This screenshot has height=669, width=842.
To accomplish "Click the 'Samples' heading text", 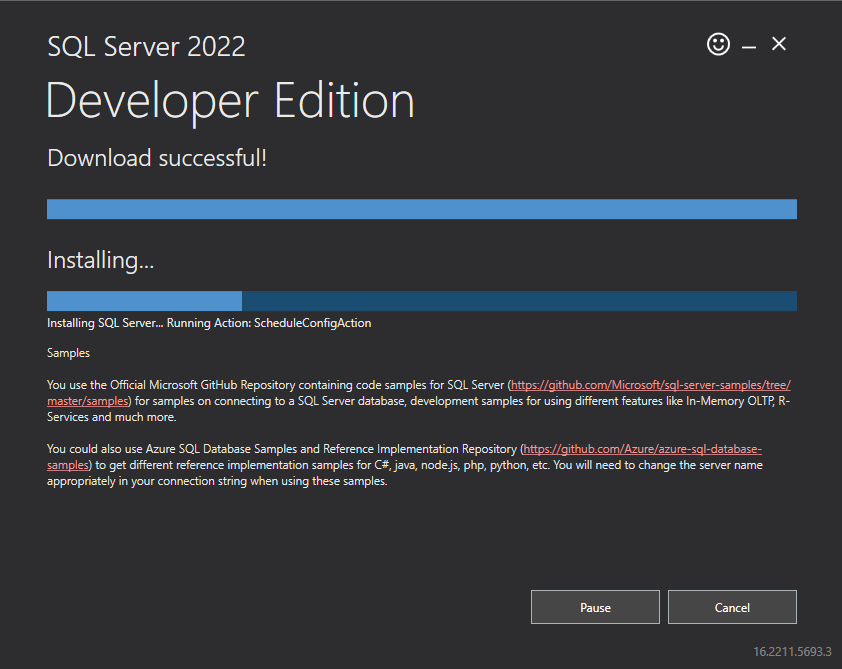I will click(x=68, y=353).
